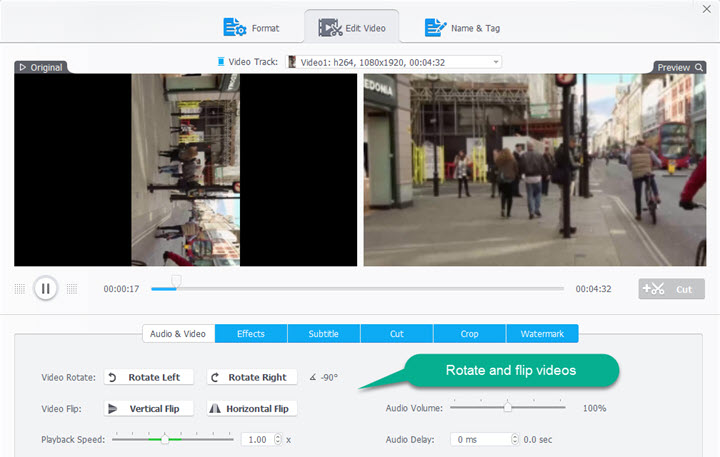The image size is (720, 457).
Task: Open the Subtitle tab
Action: coord(324,333)
